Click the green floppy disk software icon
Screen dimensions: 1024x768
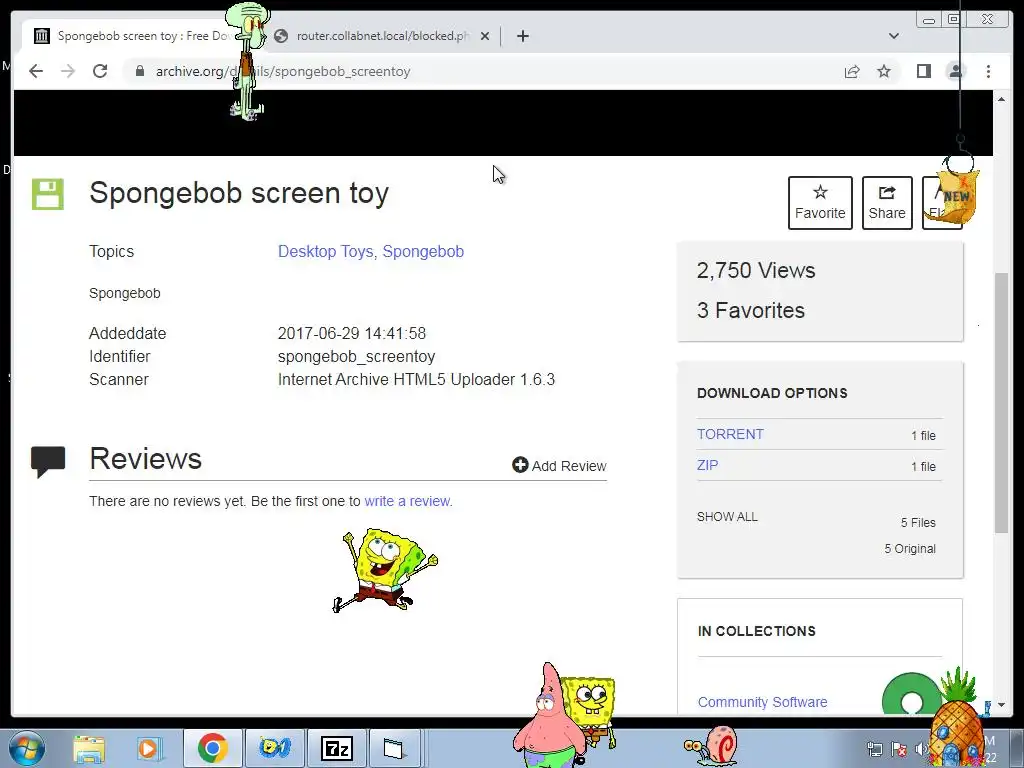tap(48, 194)
